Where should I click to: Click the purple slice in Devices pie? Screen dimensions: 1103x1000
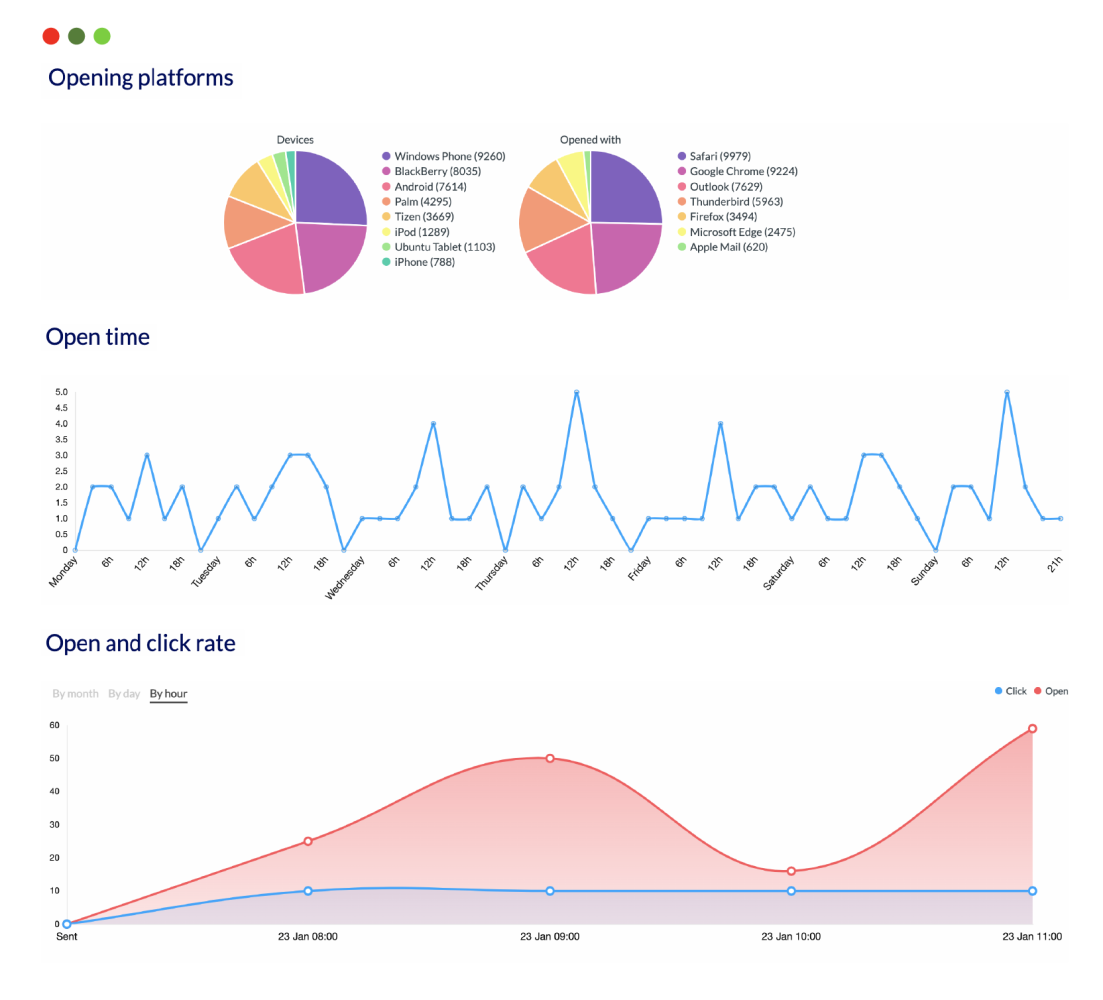tap(330, 187)
